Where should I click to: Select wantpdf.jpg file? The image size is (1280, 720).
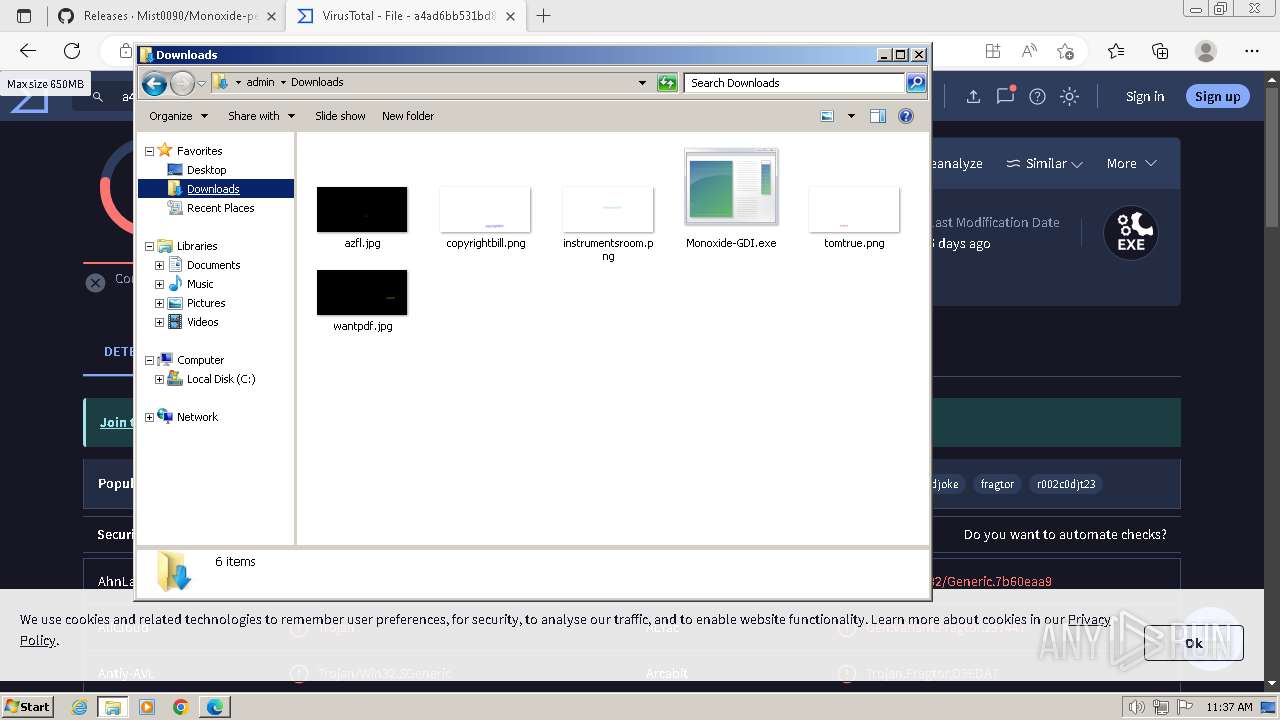(362, 300)
